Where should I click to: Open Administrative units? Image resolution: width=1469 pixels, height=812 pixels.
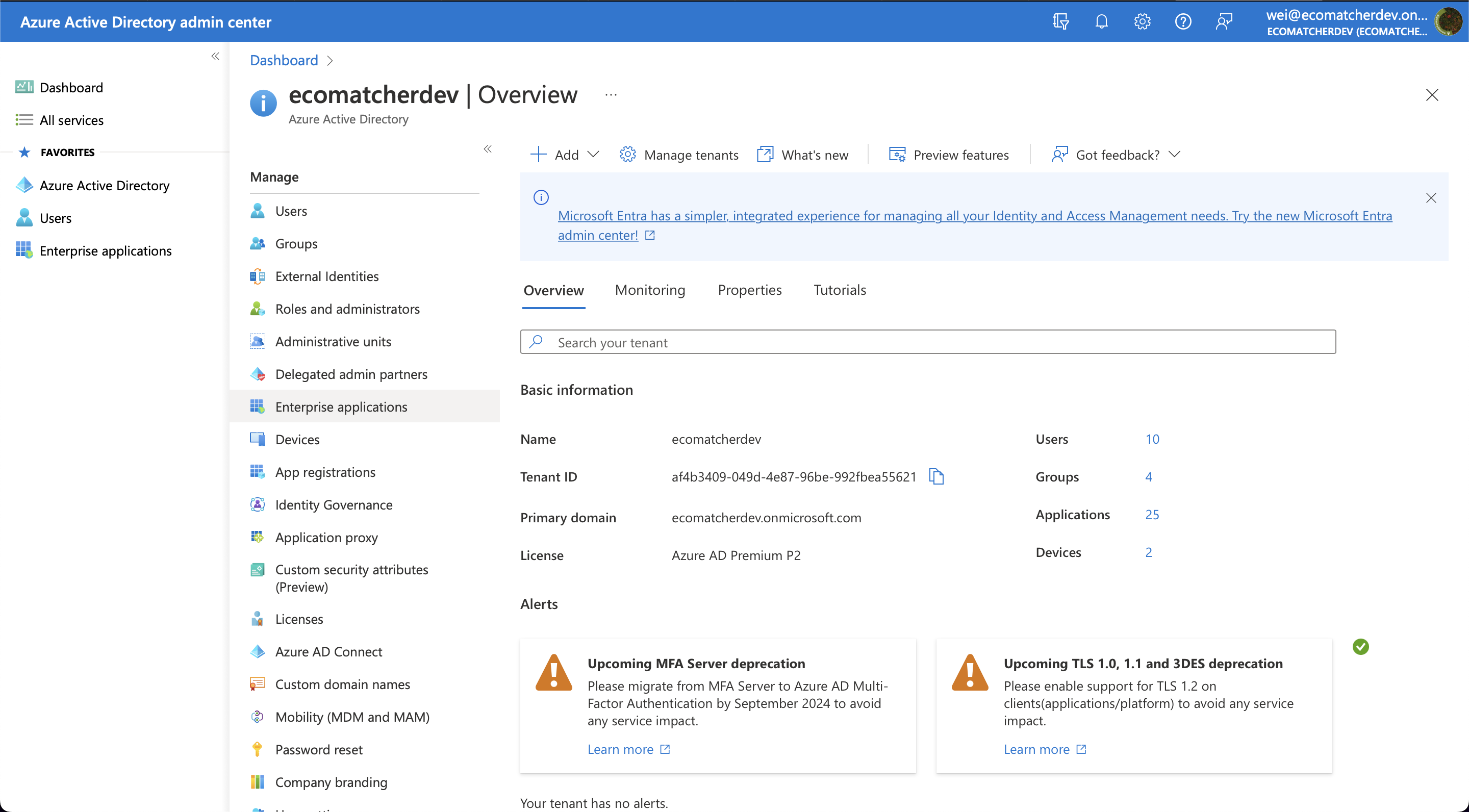click(x=365, y=341)
